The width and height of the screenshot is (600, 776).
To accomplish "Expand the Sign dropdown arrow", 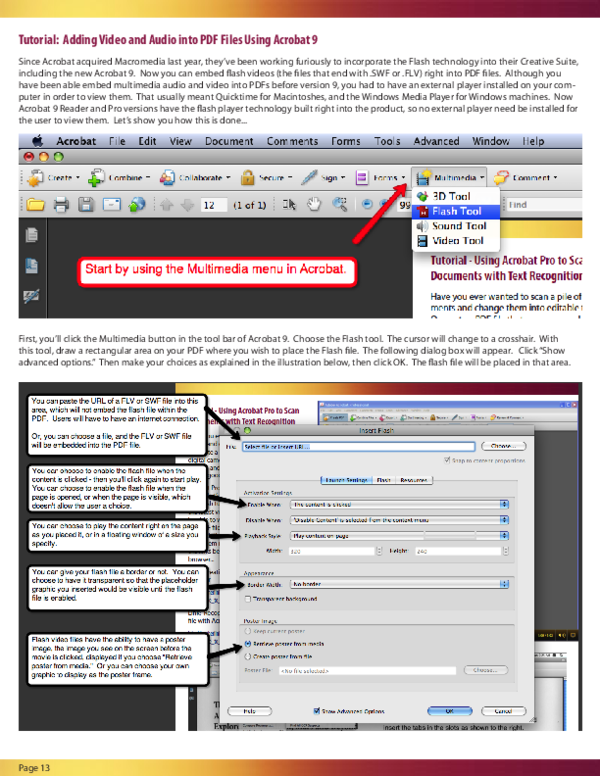I will tap(343, 178).
